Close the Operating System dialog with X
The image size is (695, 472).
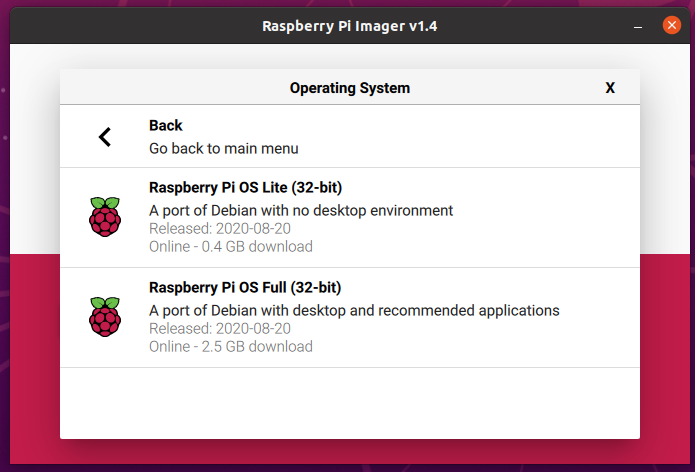tap(610, 88)
